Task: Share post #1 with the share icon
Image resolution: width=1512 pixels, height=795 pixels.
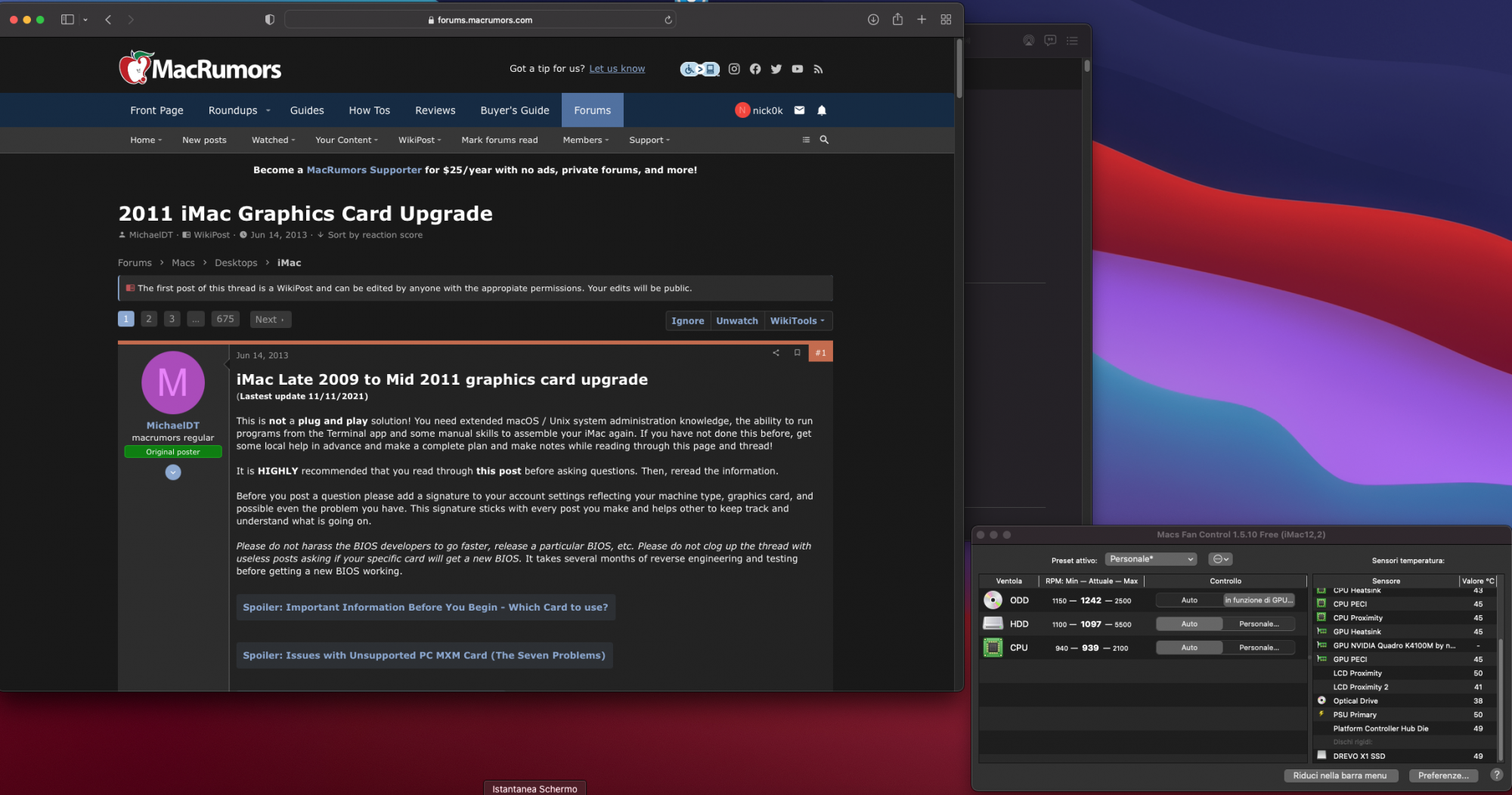Action: [x=776, y=353]
